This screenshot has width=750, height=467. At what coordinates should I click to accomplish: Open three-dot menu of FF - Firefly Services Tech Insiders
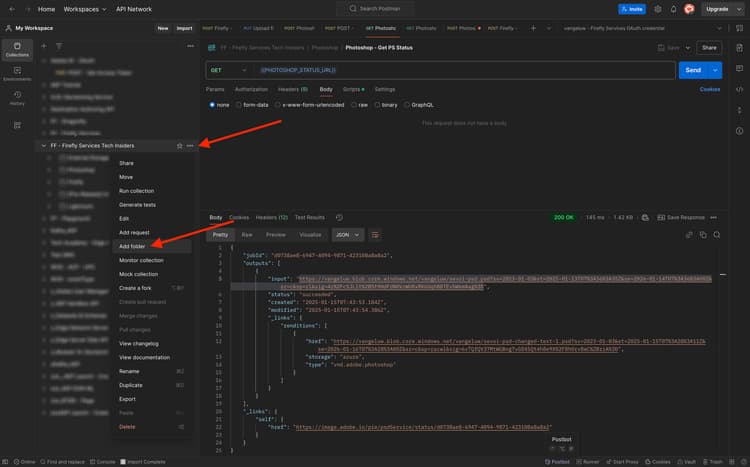pos(190,145)
